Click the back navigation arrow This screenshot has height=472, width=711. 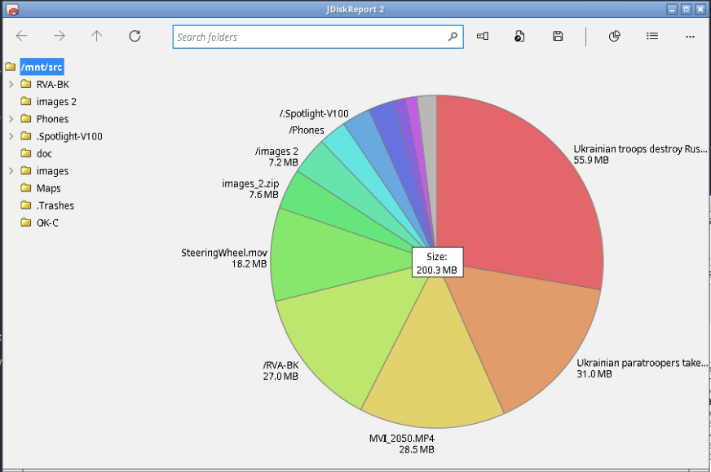click(22, 36)
